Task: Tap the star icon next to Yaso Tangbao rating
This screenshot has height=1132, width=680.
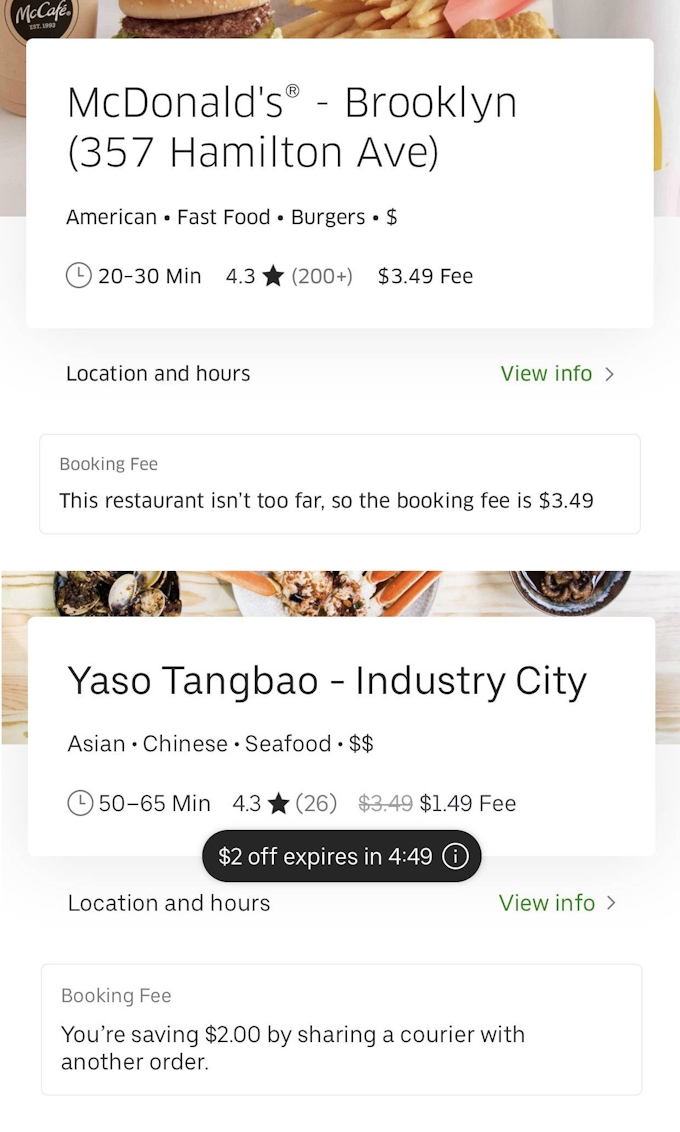Action: point(279,803)
